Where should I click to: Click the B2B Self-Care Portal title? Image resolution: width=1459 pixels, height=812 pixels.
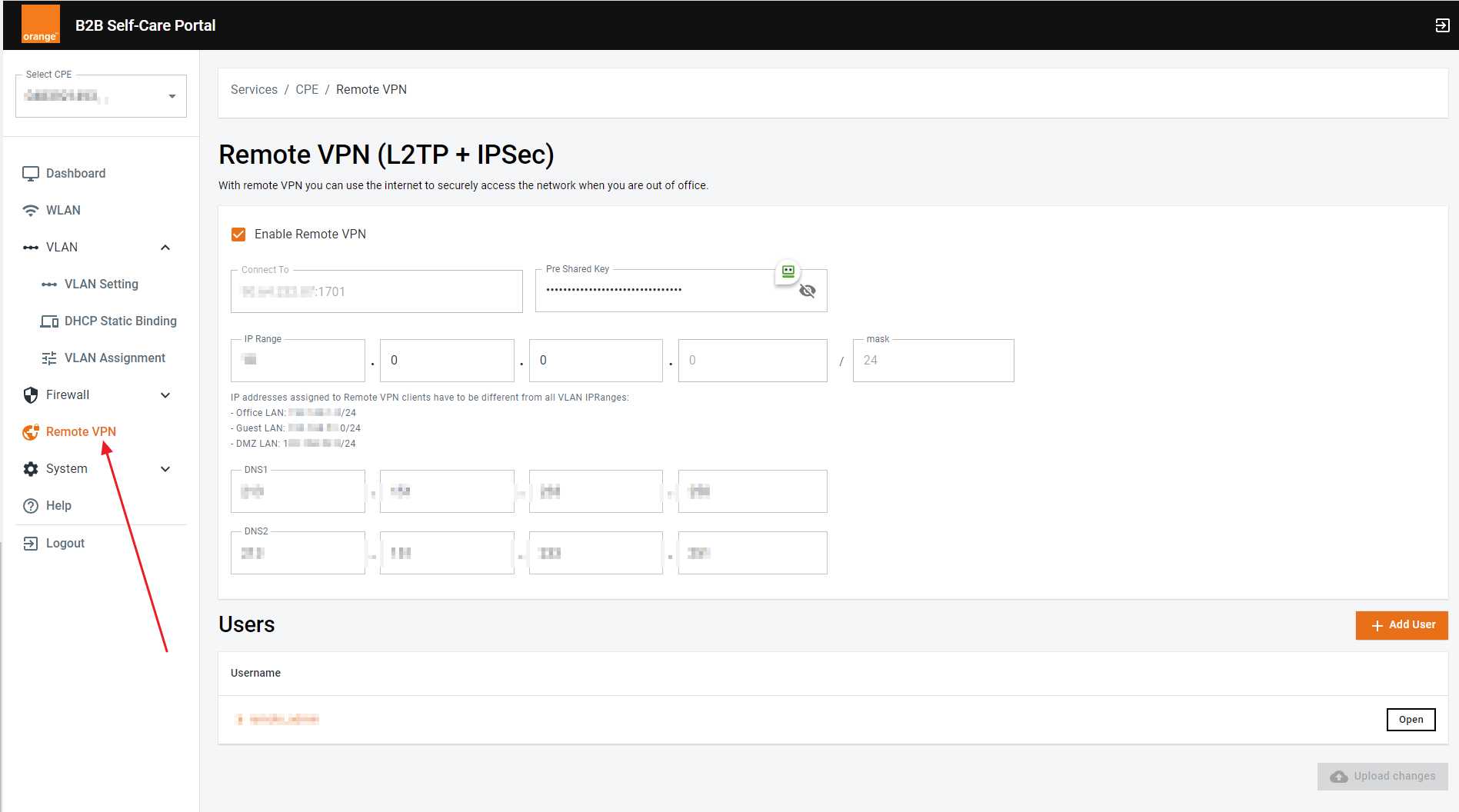(x=145, y=25)
